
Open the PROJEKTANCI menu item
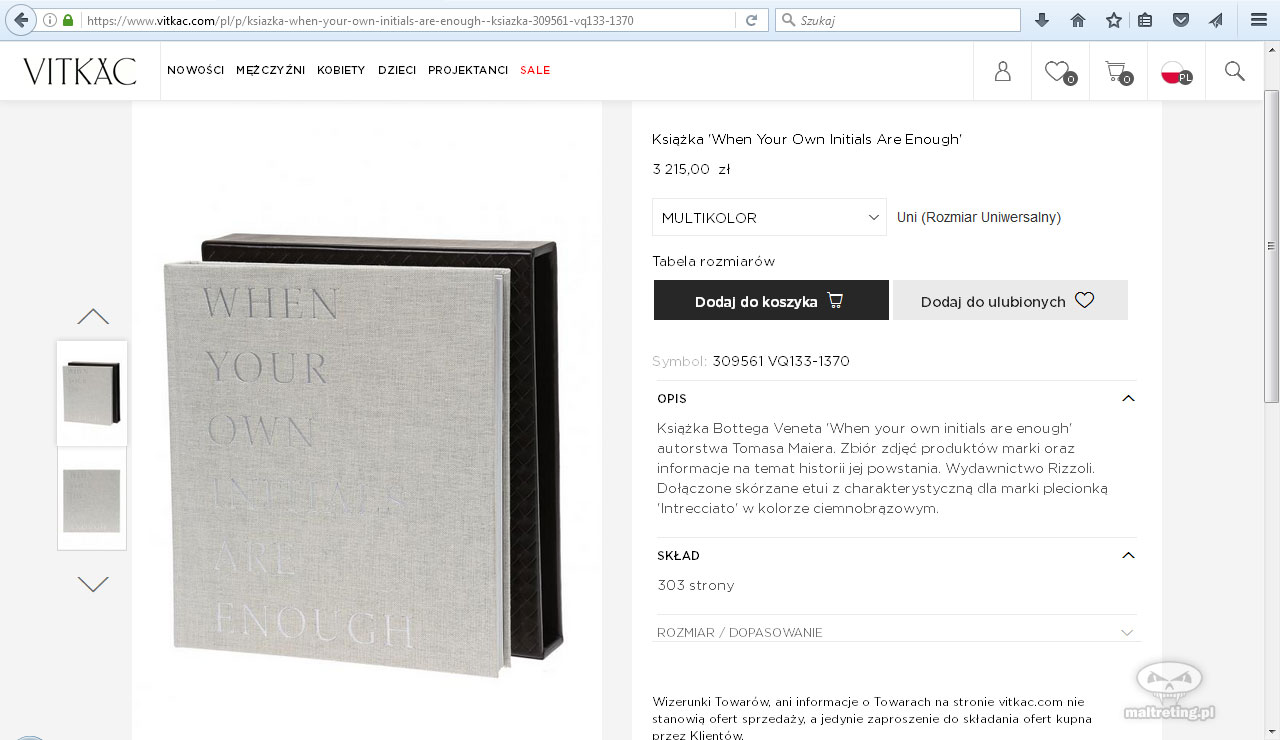tap(468, 70)
